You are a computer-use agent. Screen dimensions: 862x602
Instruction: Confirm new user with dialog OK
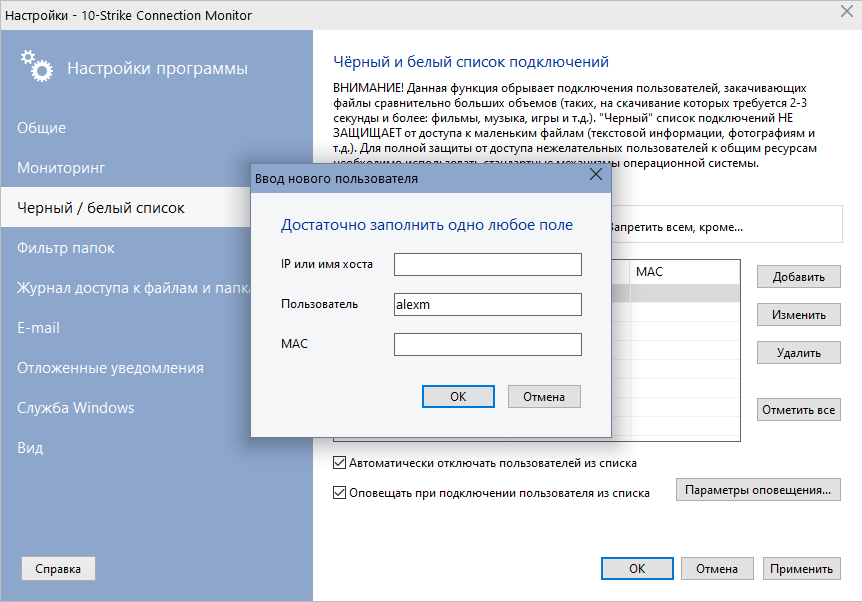point(458,396)
